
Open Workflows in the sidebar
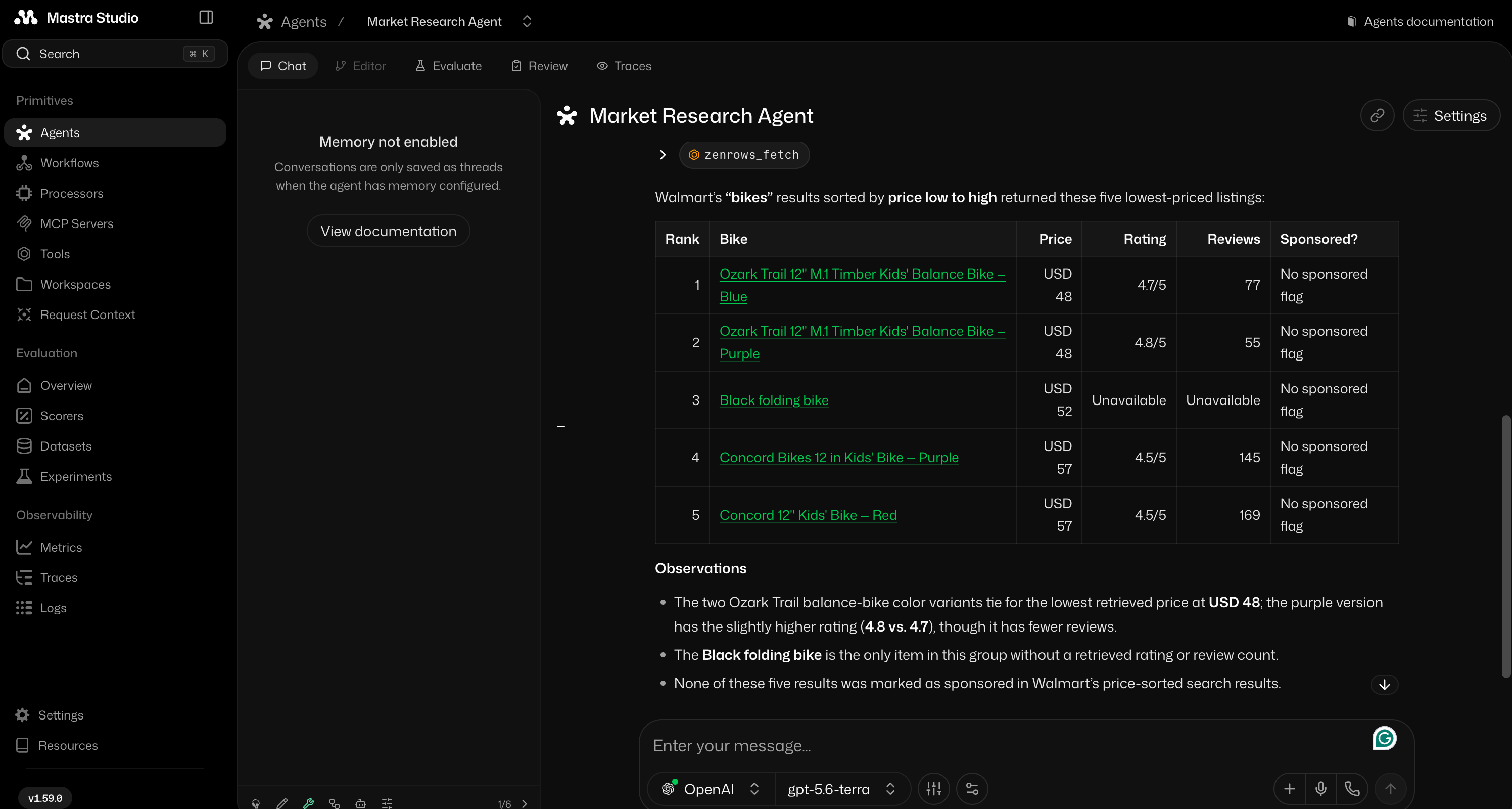coord(115,163)
